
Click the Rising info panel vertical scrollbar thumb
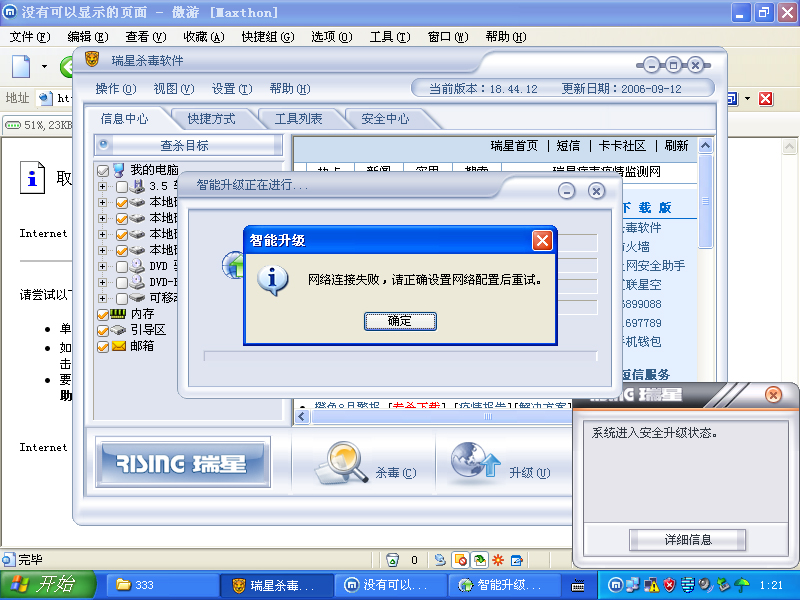coord(705,201)
